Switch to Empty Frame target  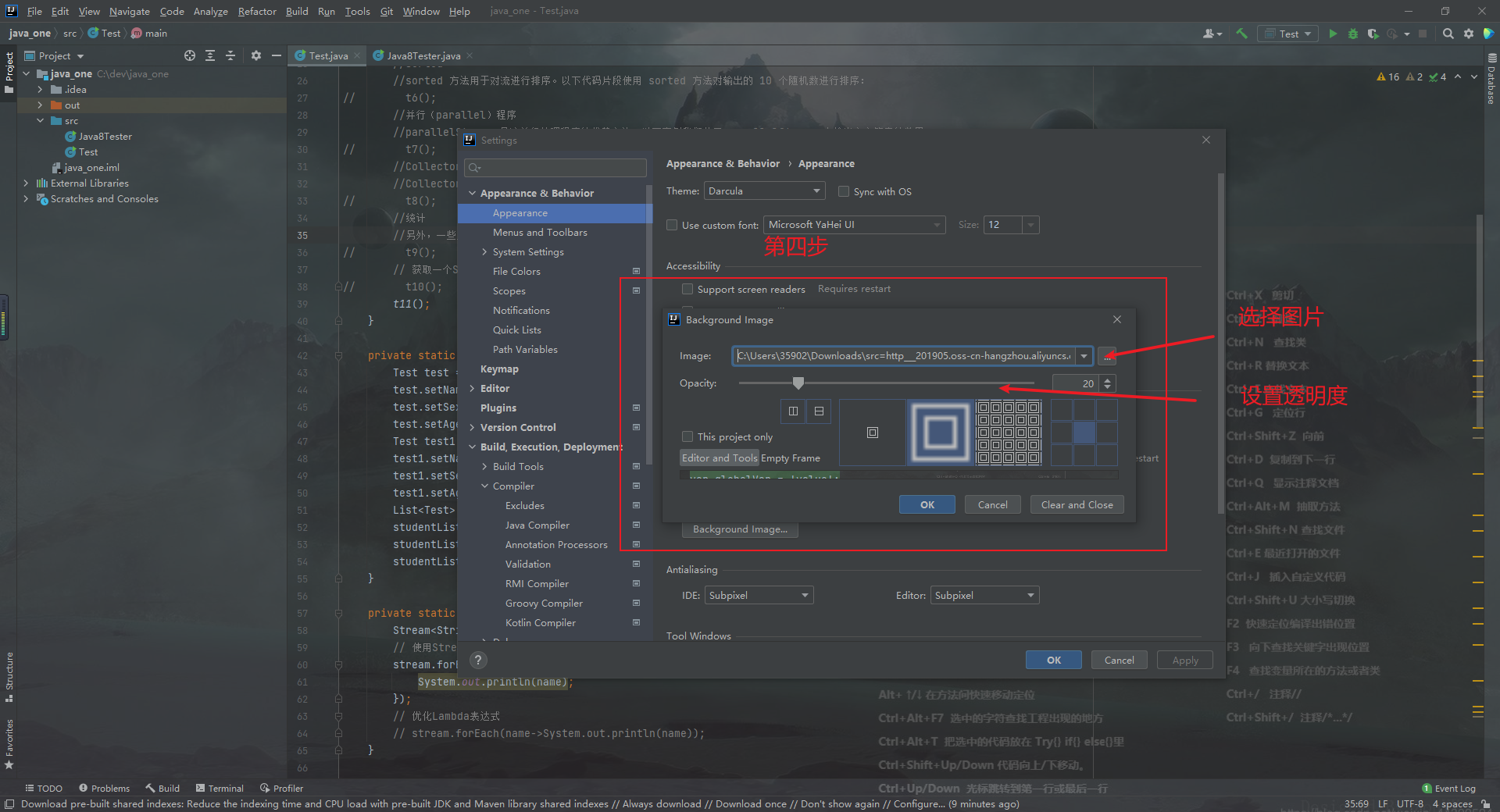pyautogui.click(x=791, y=458)
